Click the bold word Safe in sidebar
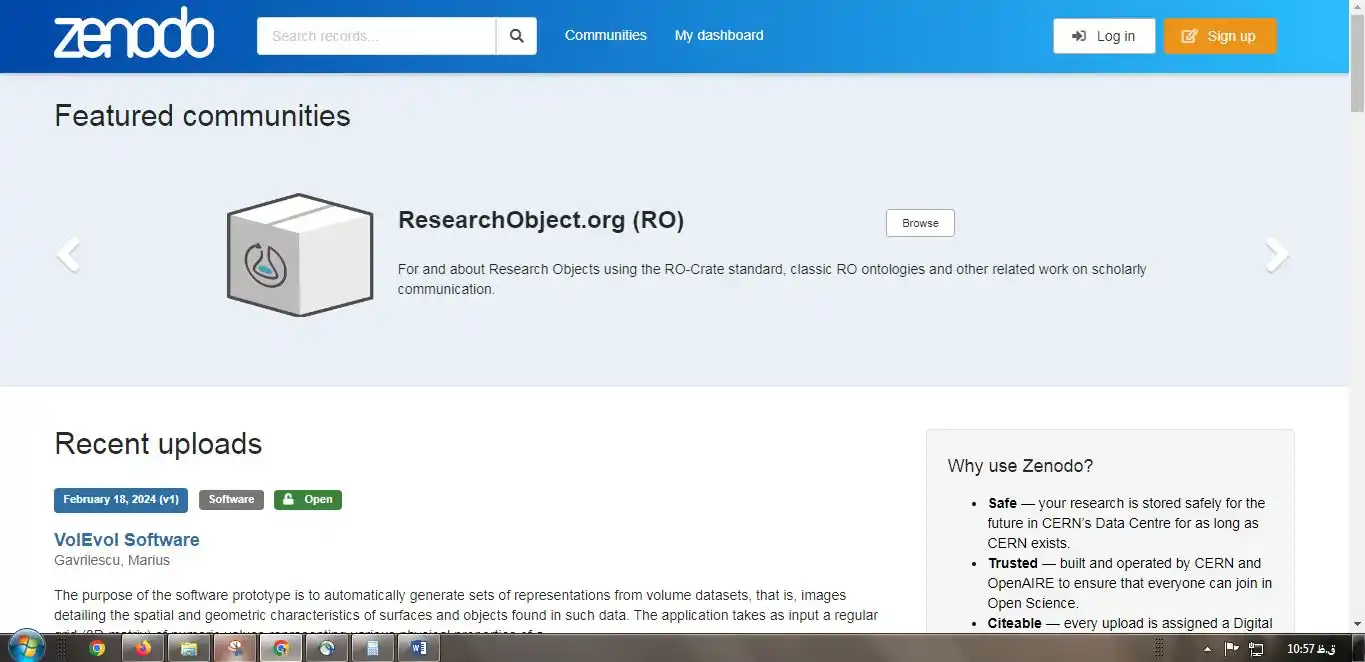Screen dimensions: 1365x662 1002,503
